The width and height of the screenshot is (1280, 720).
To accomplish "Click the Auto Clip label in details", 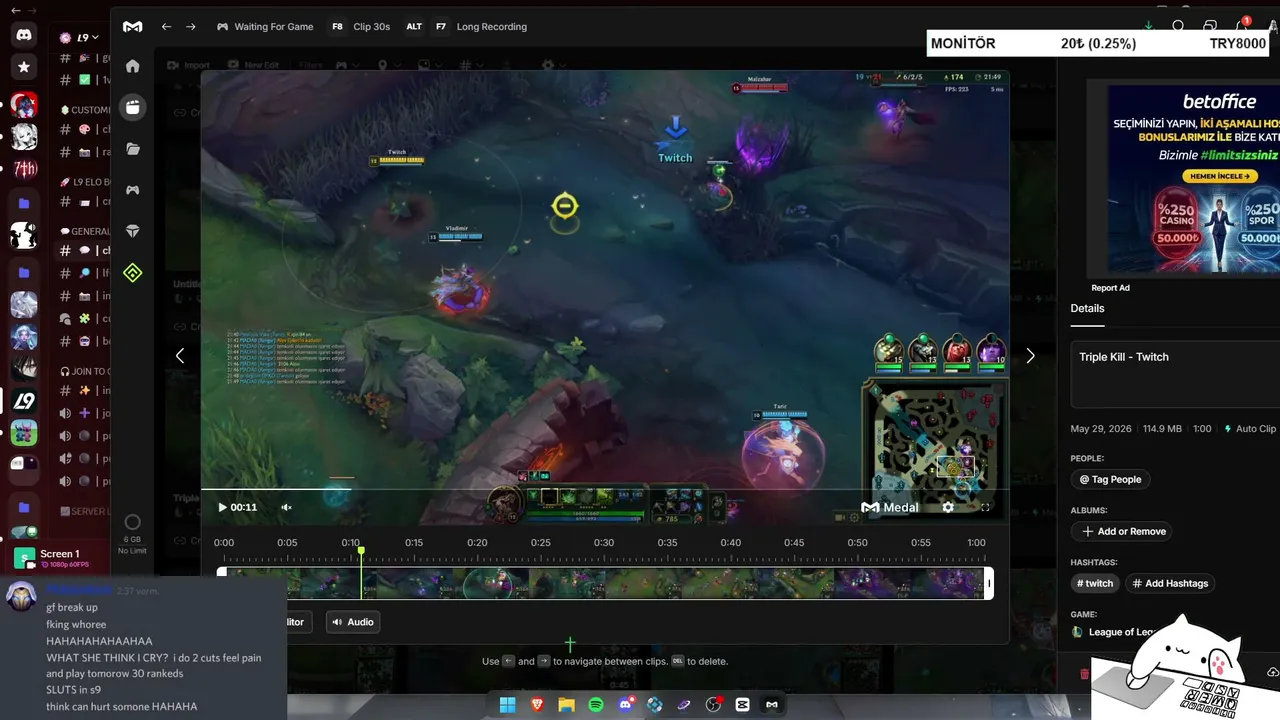I will click(x=1250, y=429).
